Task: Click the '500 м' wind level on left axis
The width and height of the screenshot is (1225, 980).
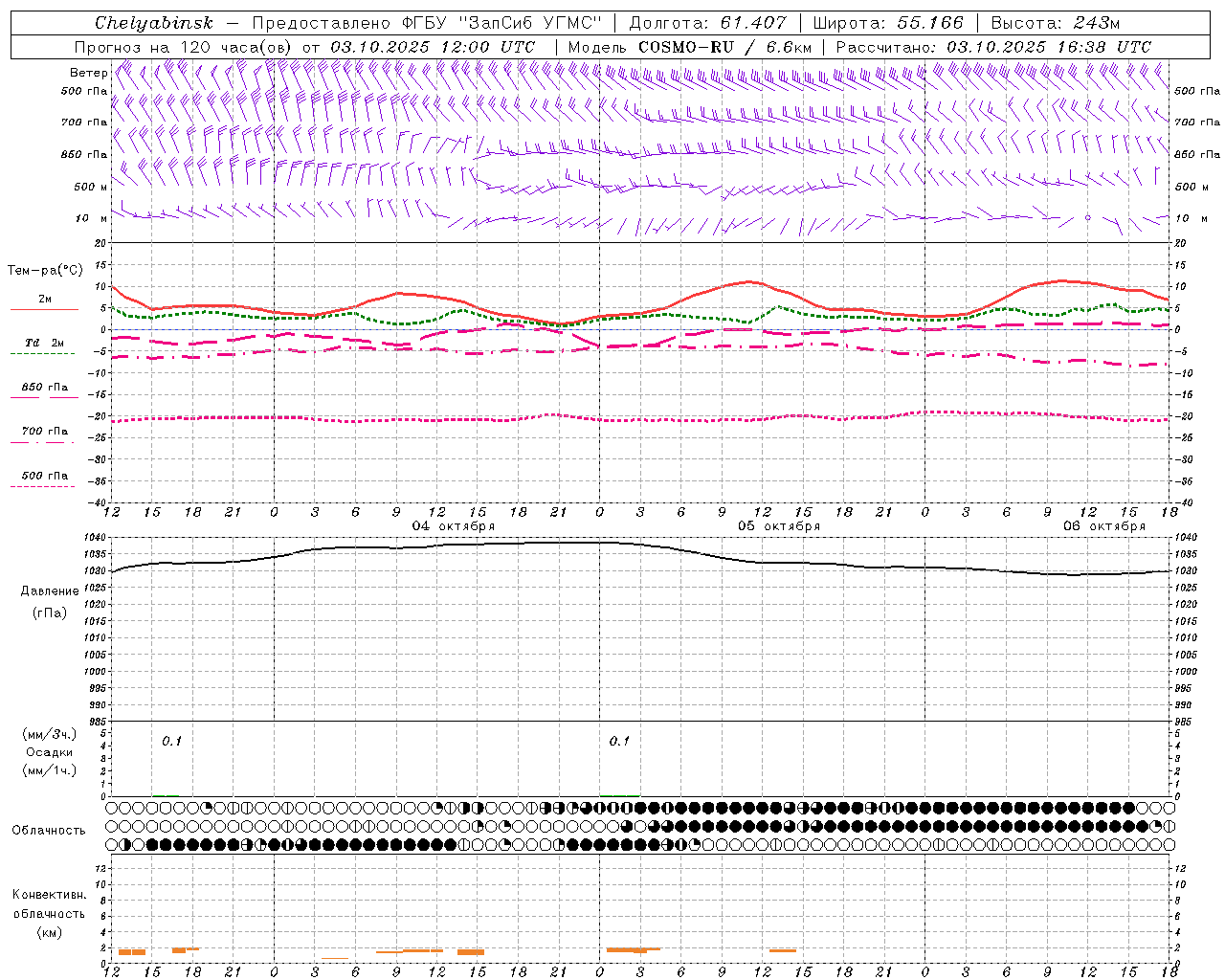Action: [90, 187]
